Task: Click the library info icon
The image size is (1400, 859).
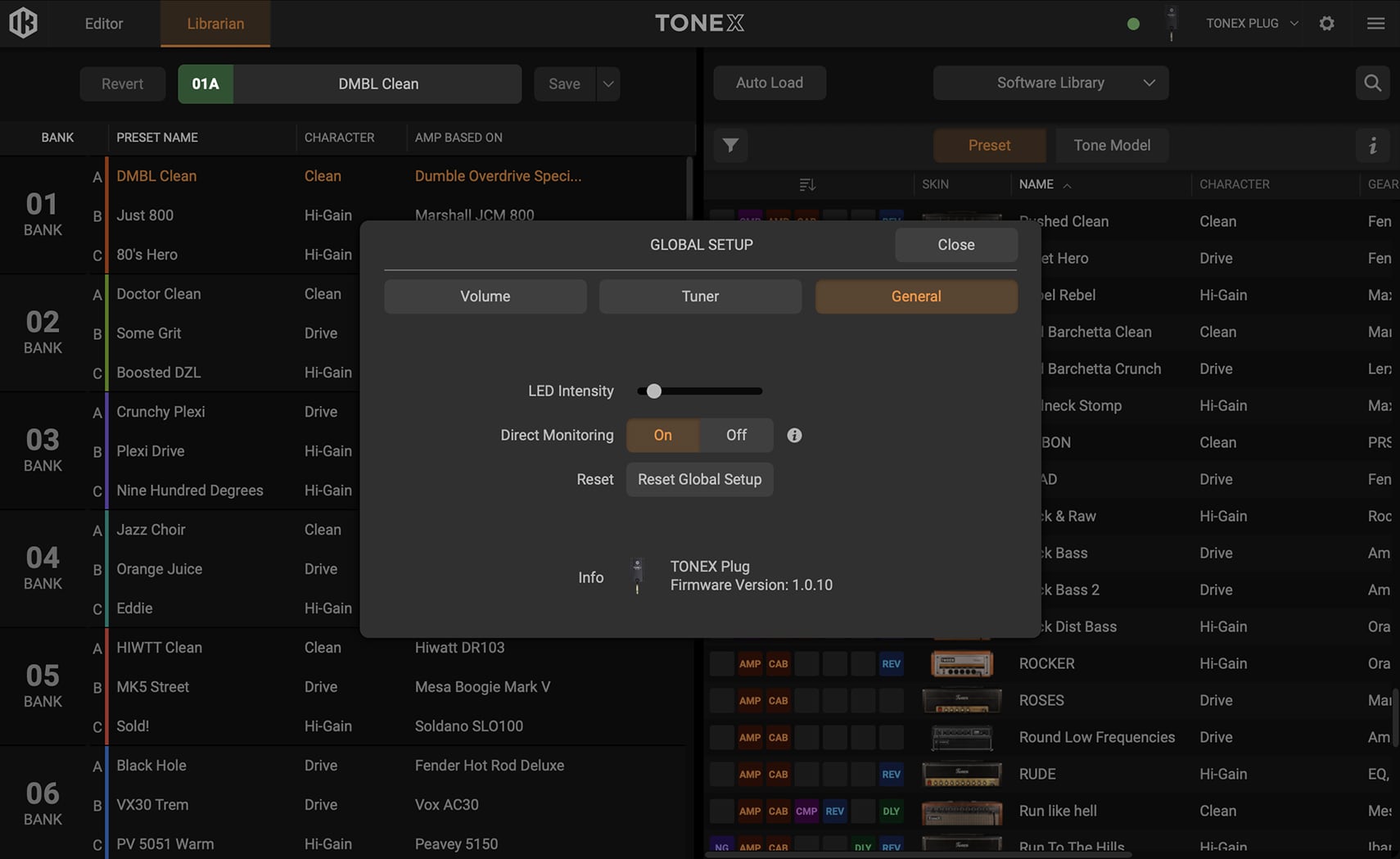Action: coord(1372,145)
